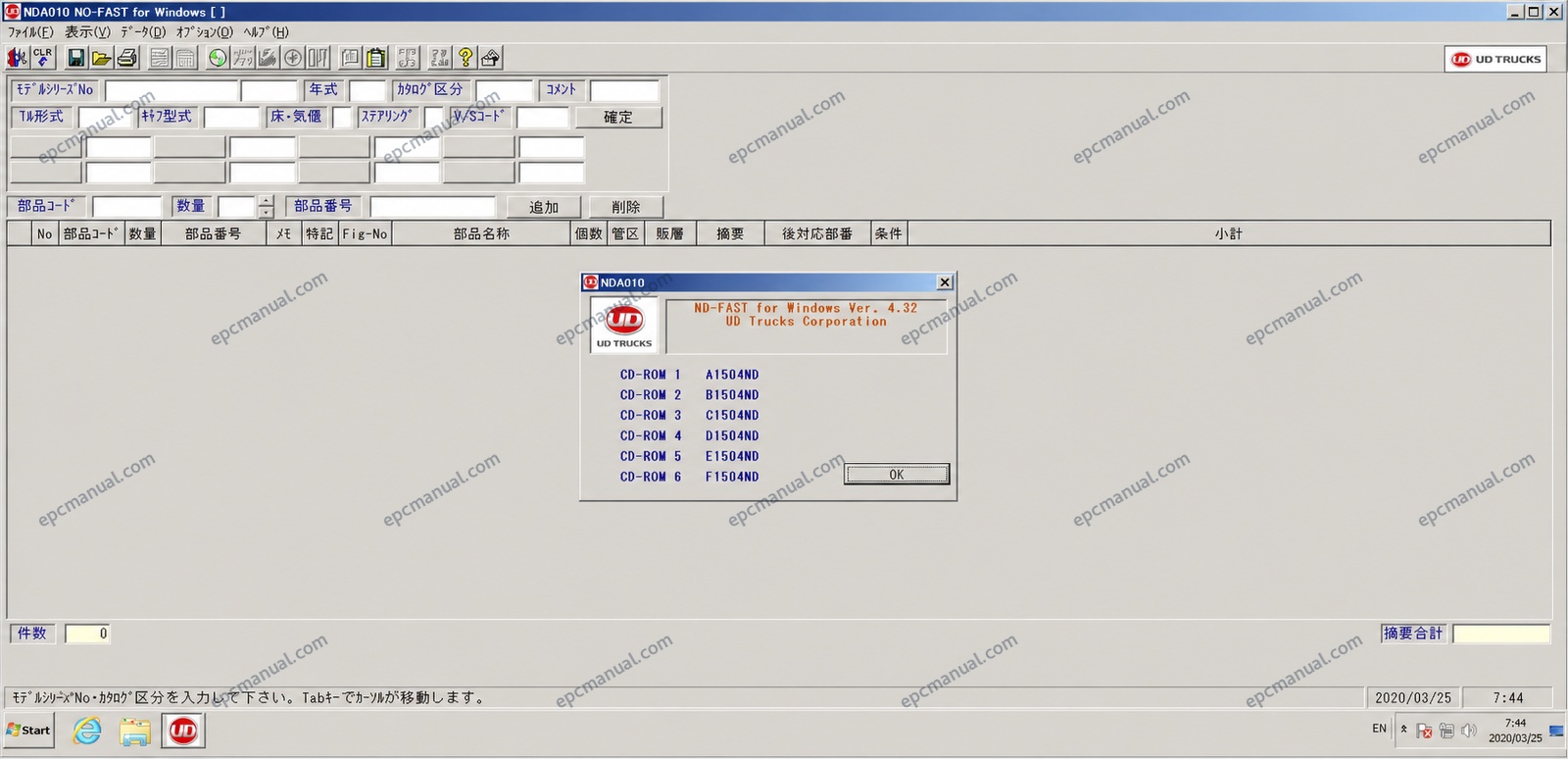
Task: Click the カタログ区分 input field
Action: click(x=505, y=91)
